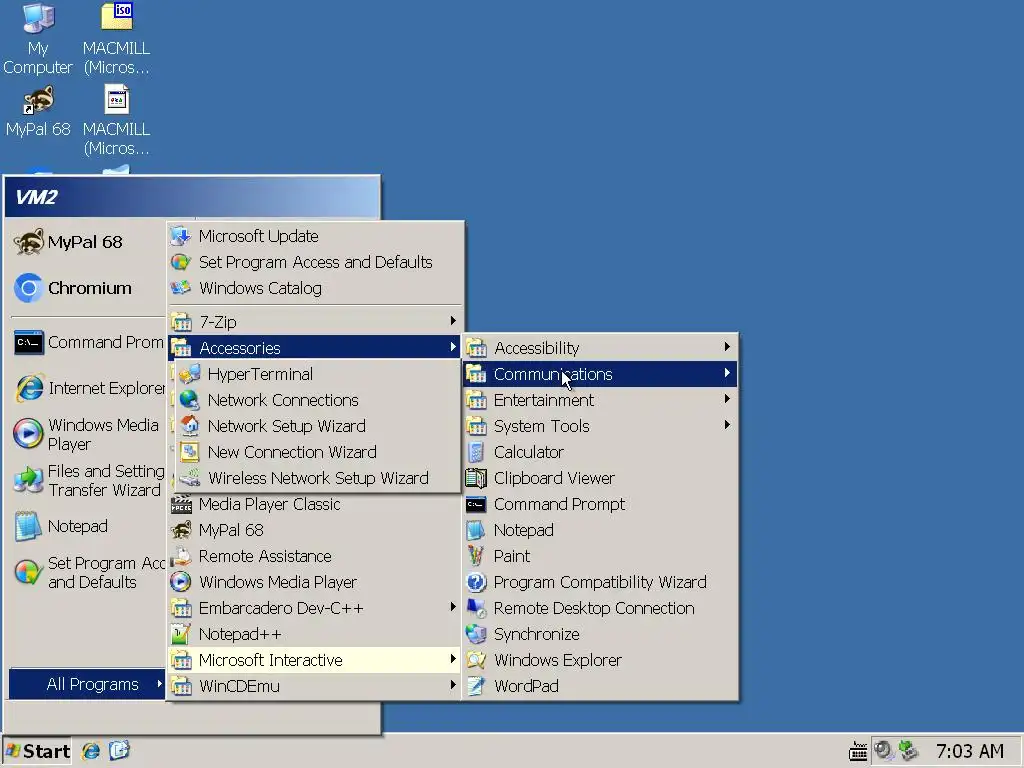Launch MyPal 68 in All Programs list
This screenshot has width=1024, height=768.
click(x=315, y=530)
